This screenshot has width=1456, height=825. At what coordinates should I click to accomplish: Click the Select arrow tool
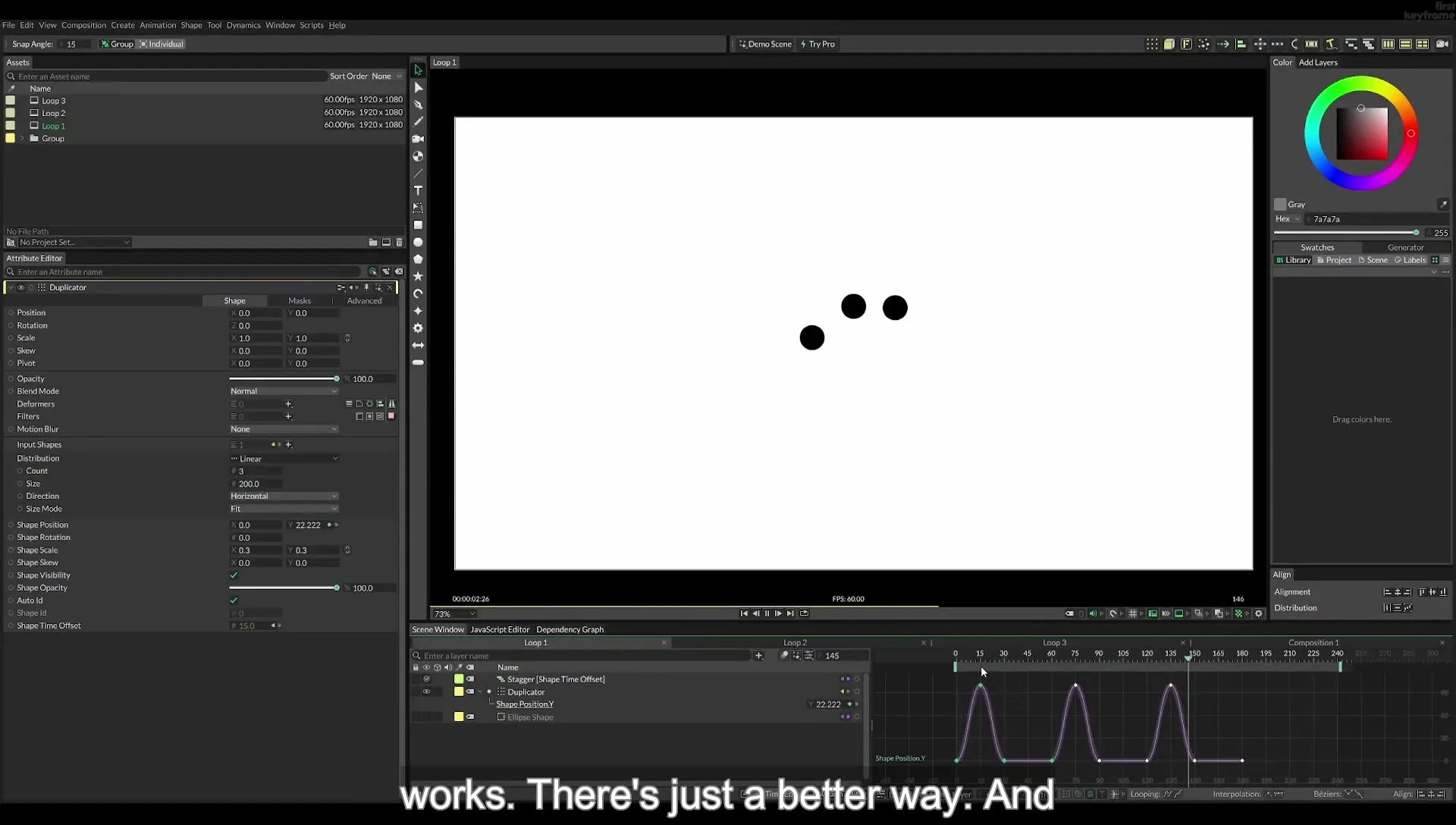(418, 70)
